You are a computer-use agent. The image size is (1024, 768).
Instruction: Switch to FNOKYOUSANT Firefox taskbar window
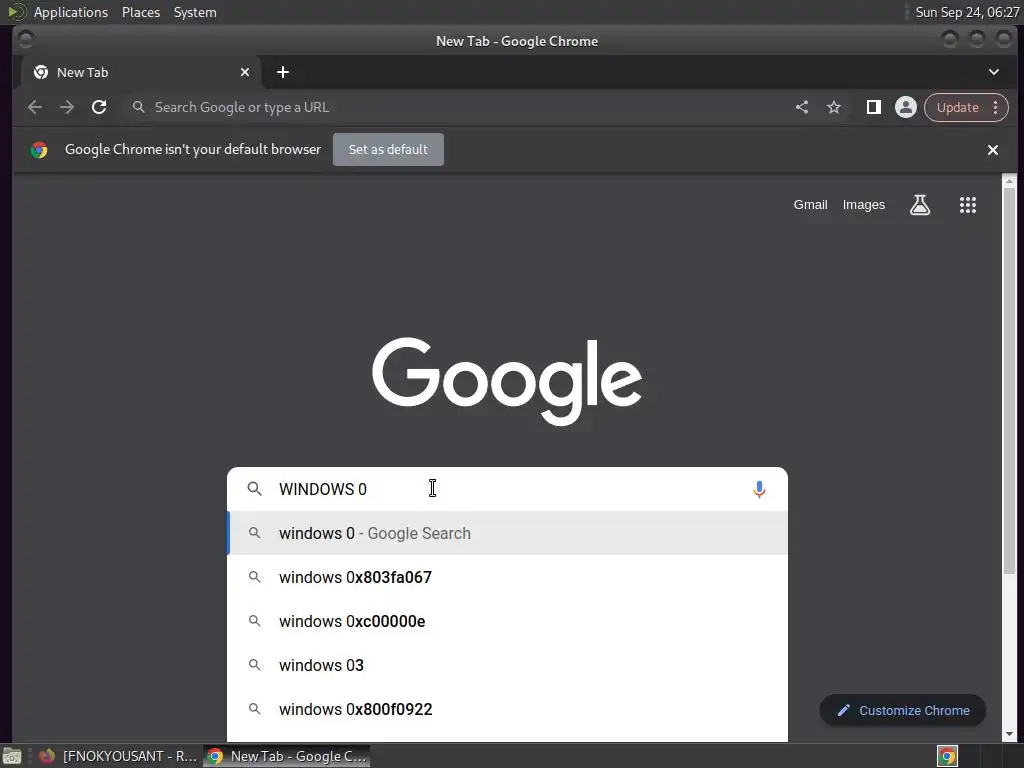119,756
